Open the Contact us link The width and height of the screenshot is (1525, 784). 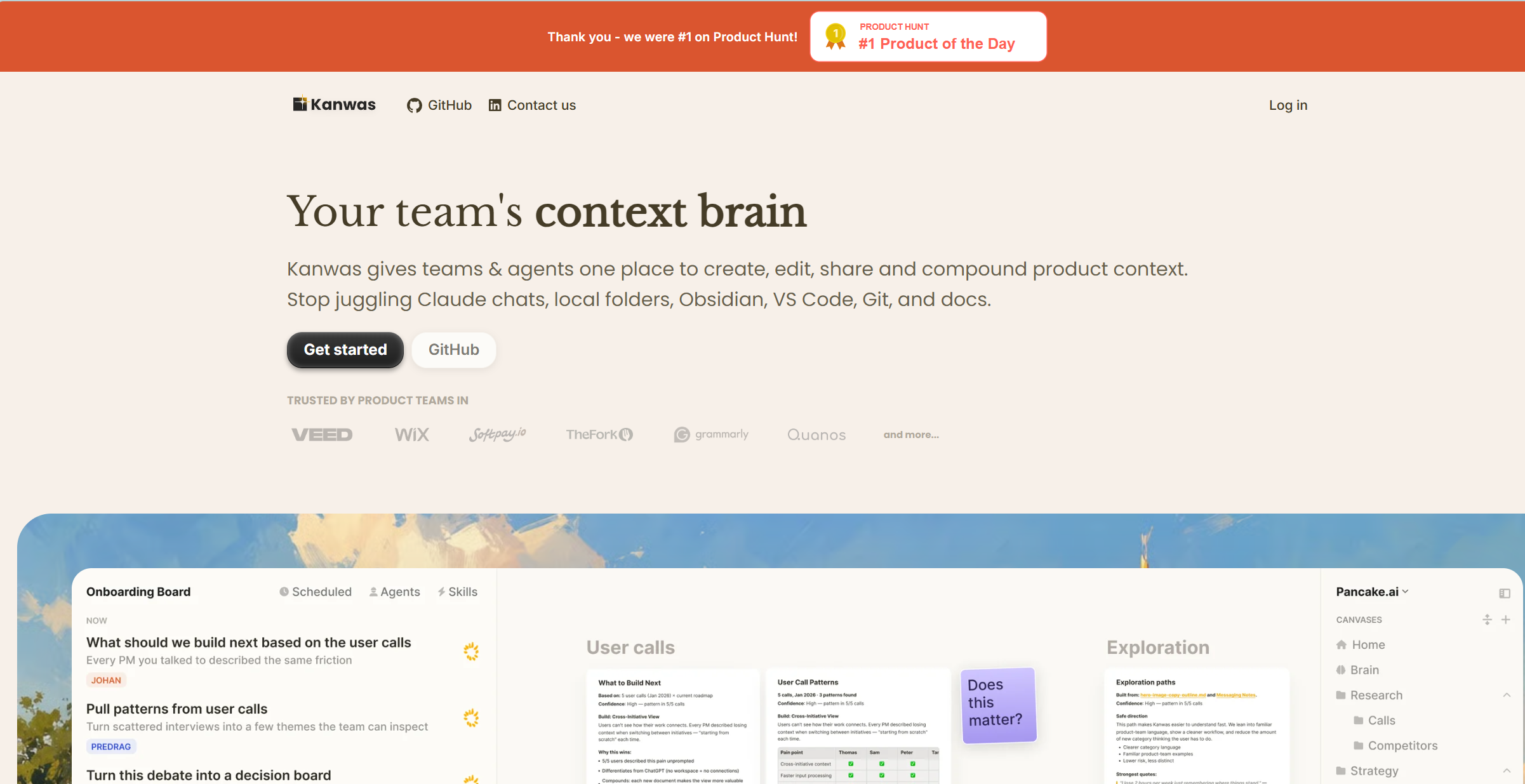[x=532, y=105]
